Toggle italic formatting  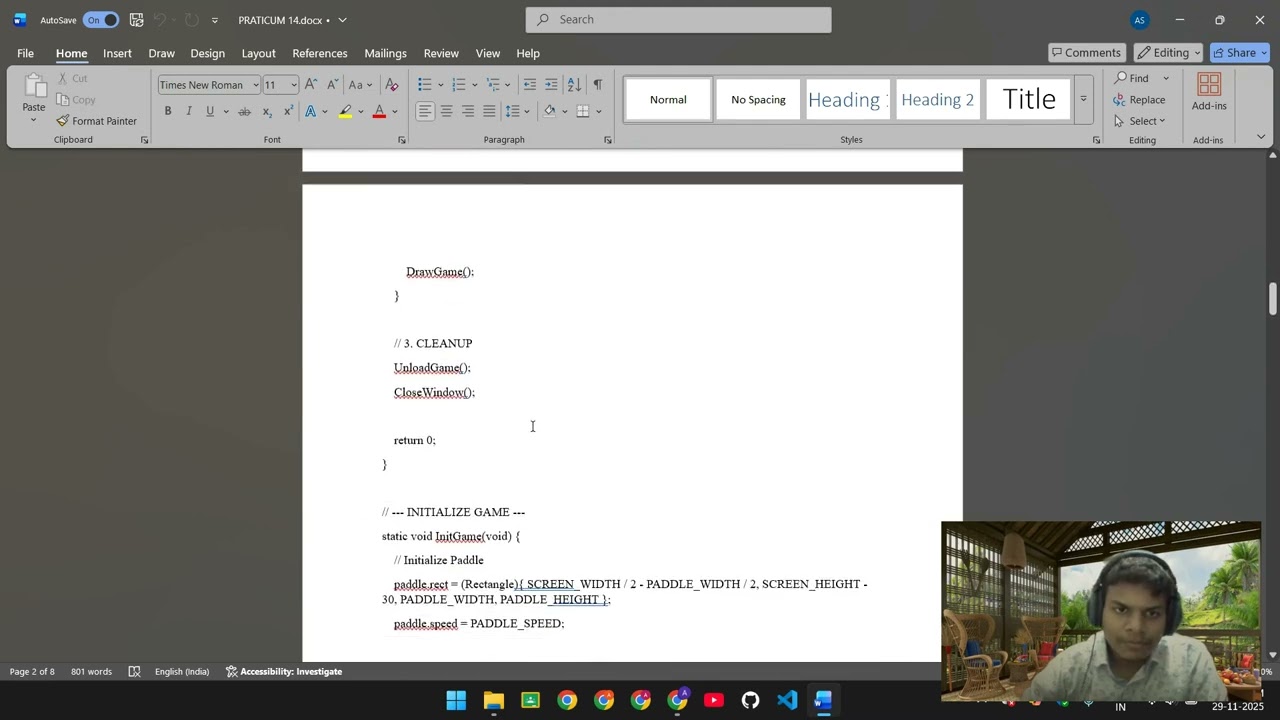tap(188, 111)
